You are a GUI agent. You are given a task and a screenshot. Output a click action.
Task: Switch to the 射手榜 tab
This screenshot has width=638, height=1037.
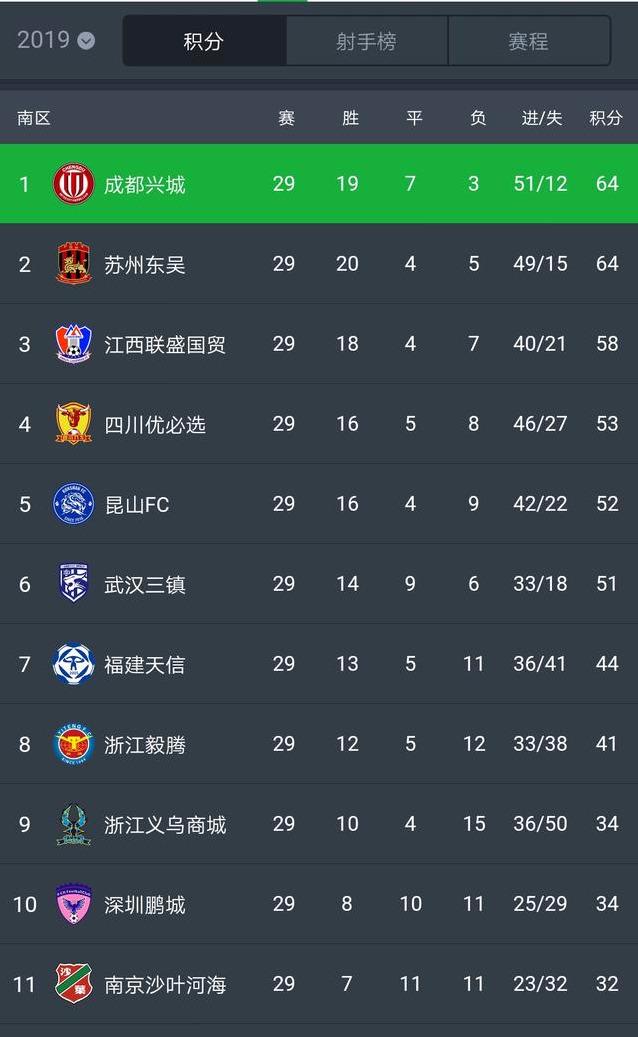[367, 41]
